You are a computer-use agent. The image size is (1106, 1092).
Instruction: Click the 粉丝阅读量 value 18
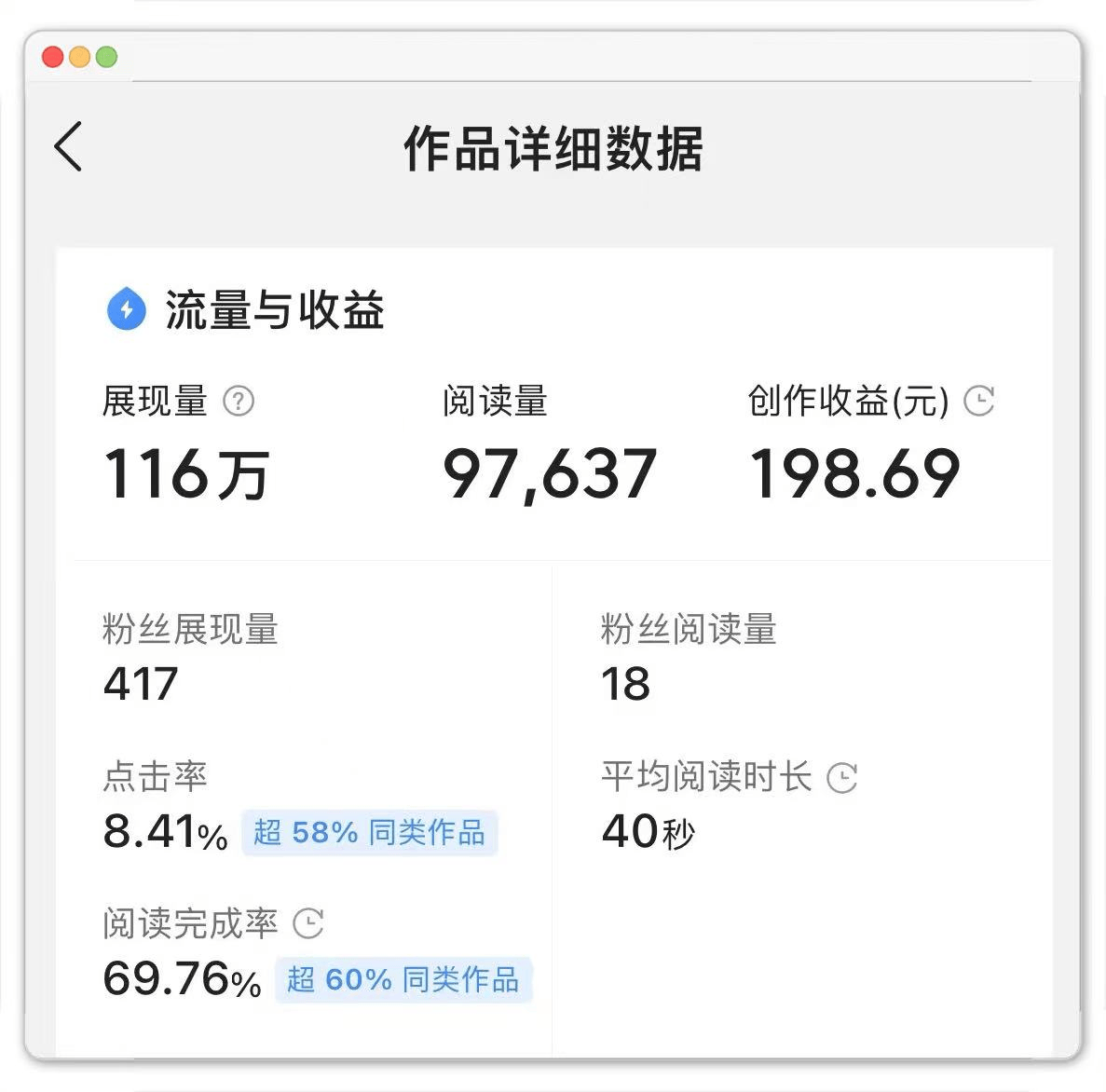[626, 684]
